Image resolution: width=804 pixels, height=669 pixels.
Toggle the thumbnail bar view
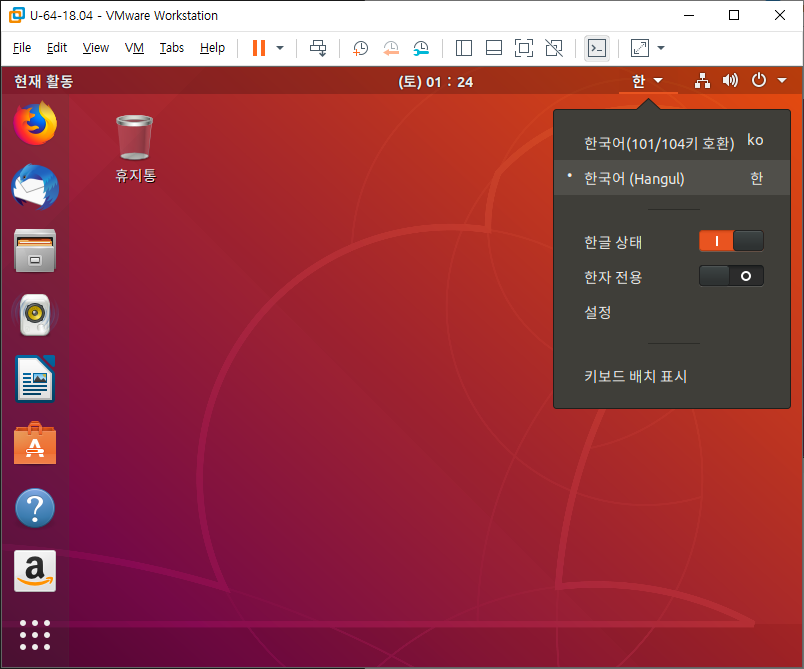(494, 48)
